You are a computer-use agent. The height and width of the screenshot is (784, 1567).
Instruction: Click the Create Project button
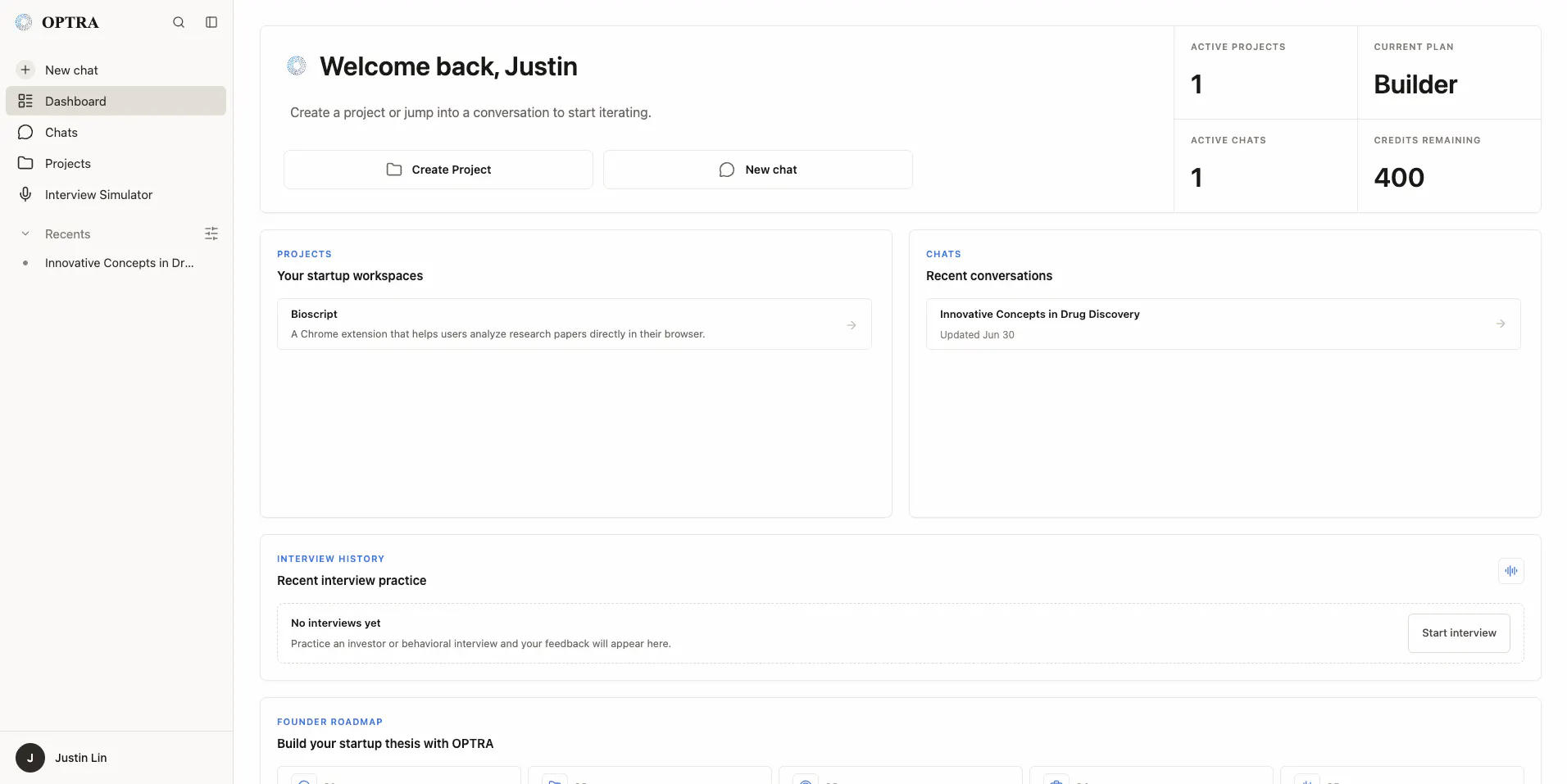point(438,170)
